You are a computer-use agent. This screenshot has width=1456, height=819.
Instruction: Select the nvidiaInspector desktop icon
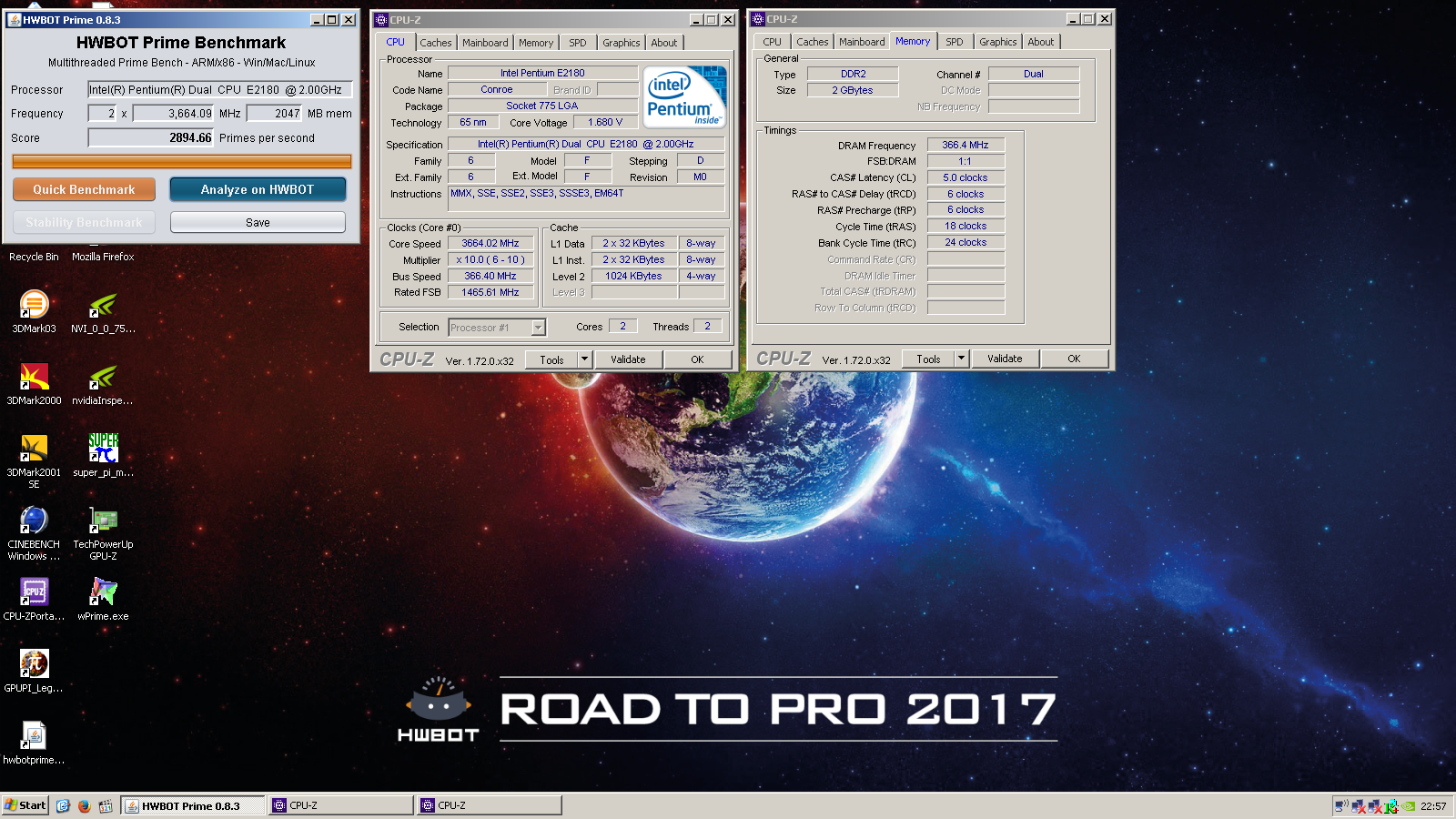click(x=103, y=383)
